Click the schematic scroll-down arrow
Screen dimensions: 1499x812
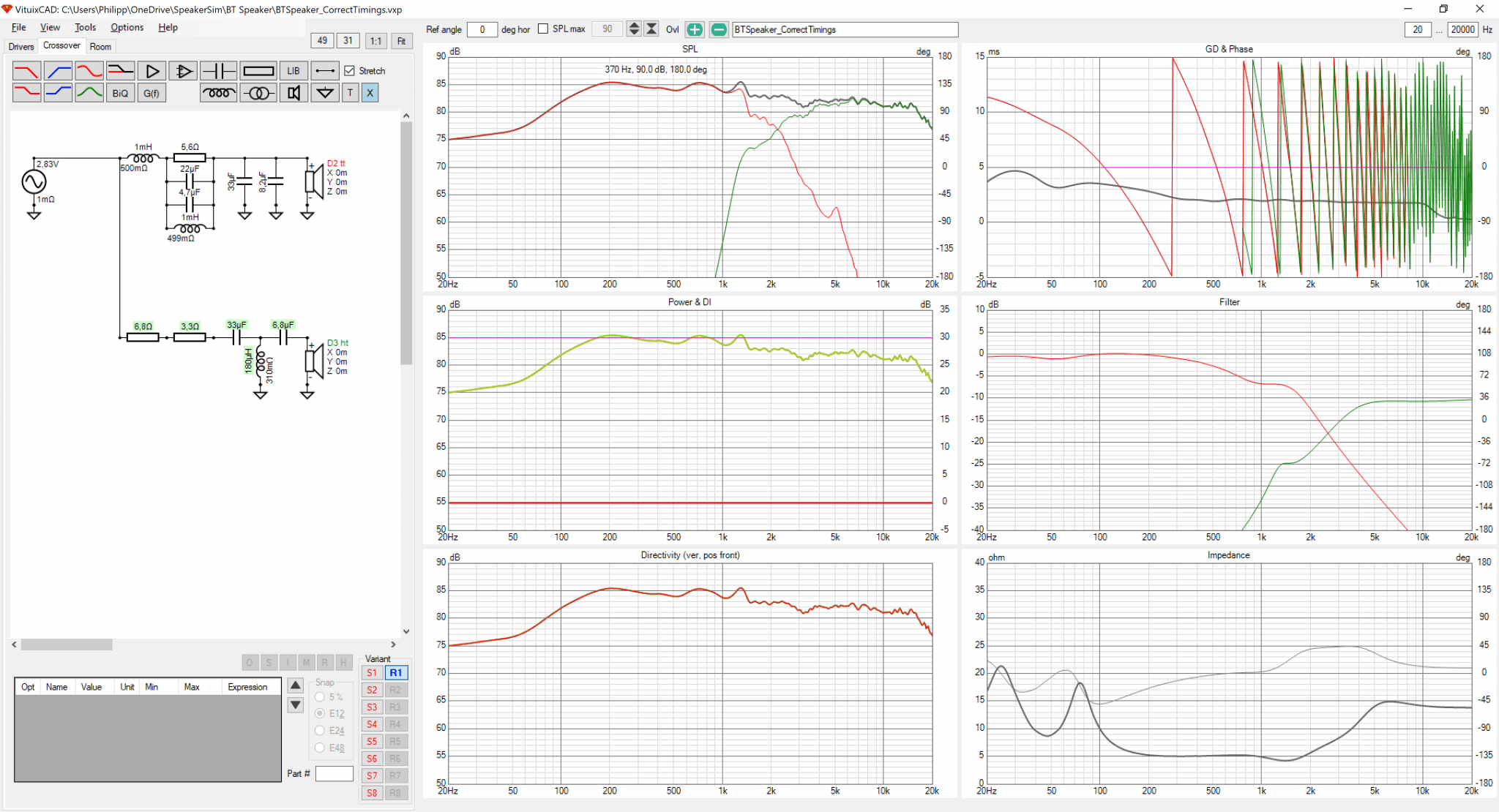(406, 631)
